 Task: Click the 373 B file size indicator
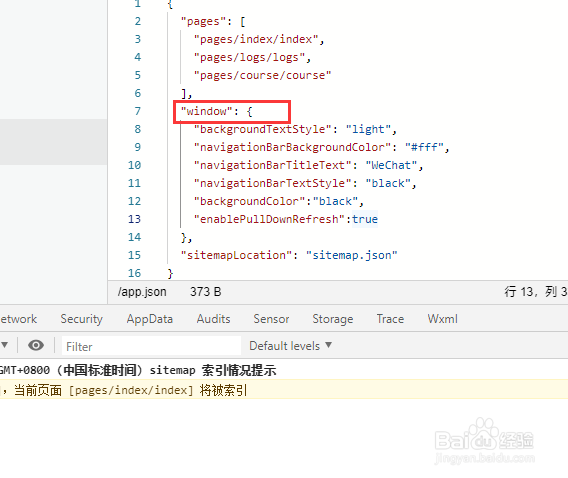[x=205, y=292]
